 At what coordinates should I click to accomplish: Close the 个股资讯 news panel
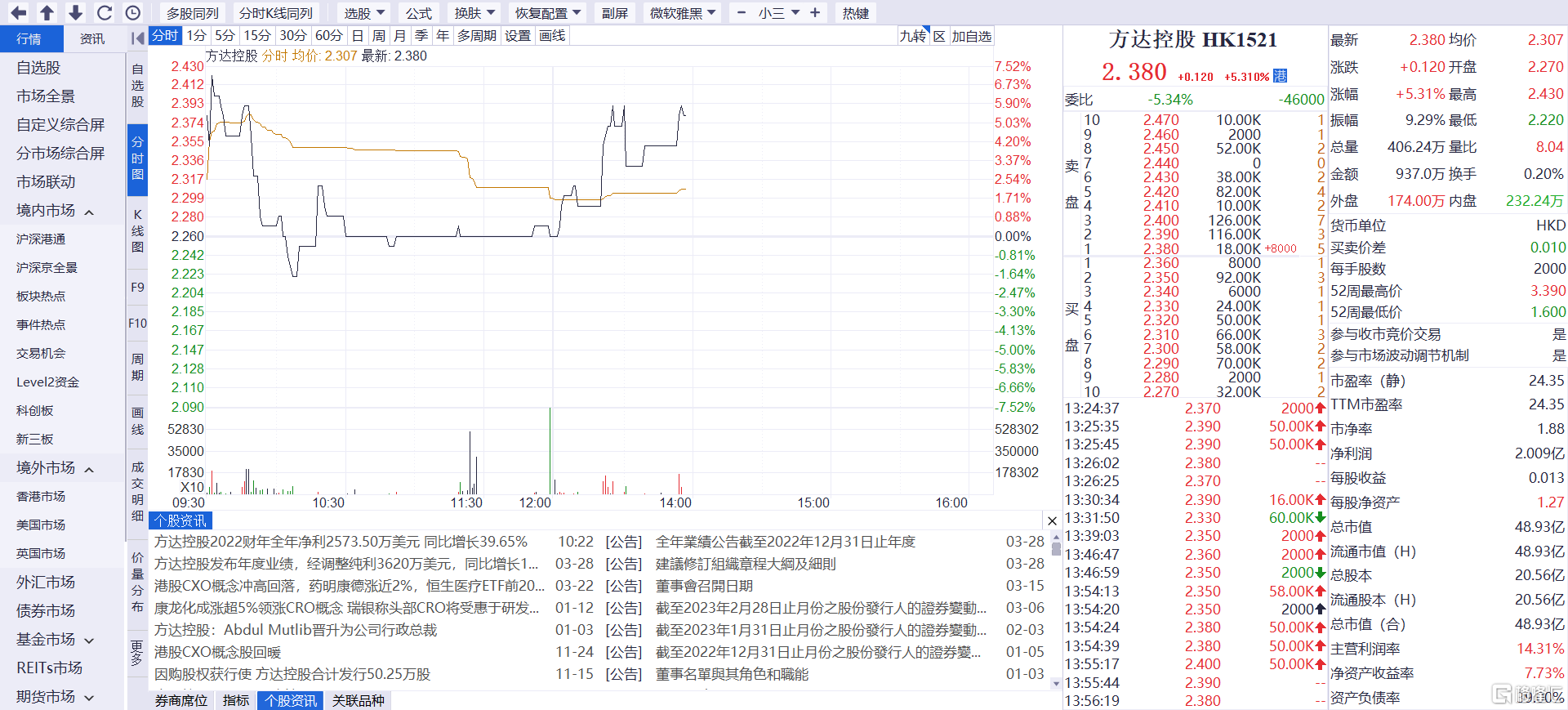click(x=1052, y=520)
